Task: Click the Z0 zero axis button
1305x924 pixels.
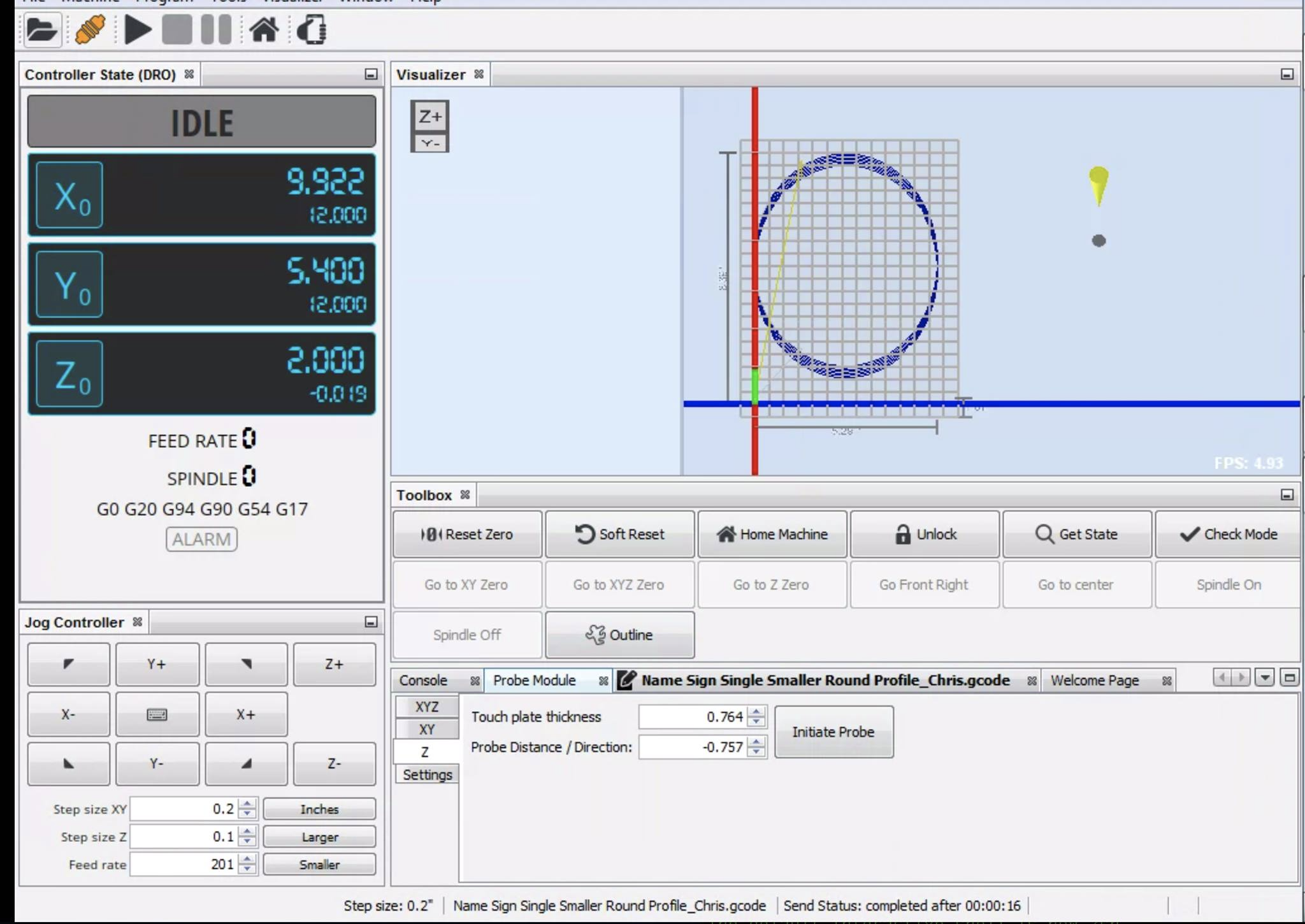Action: click(69, 373)
